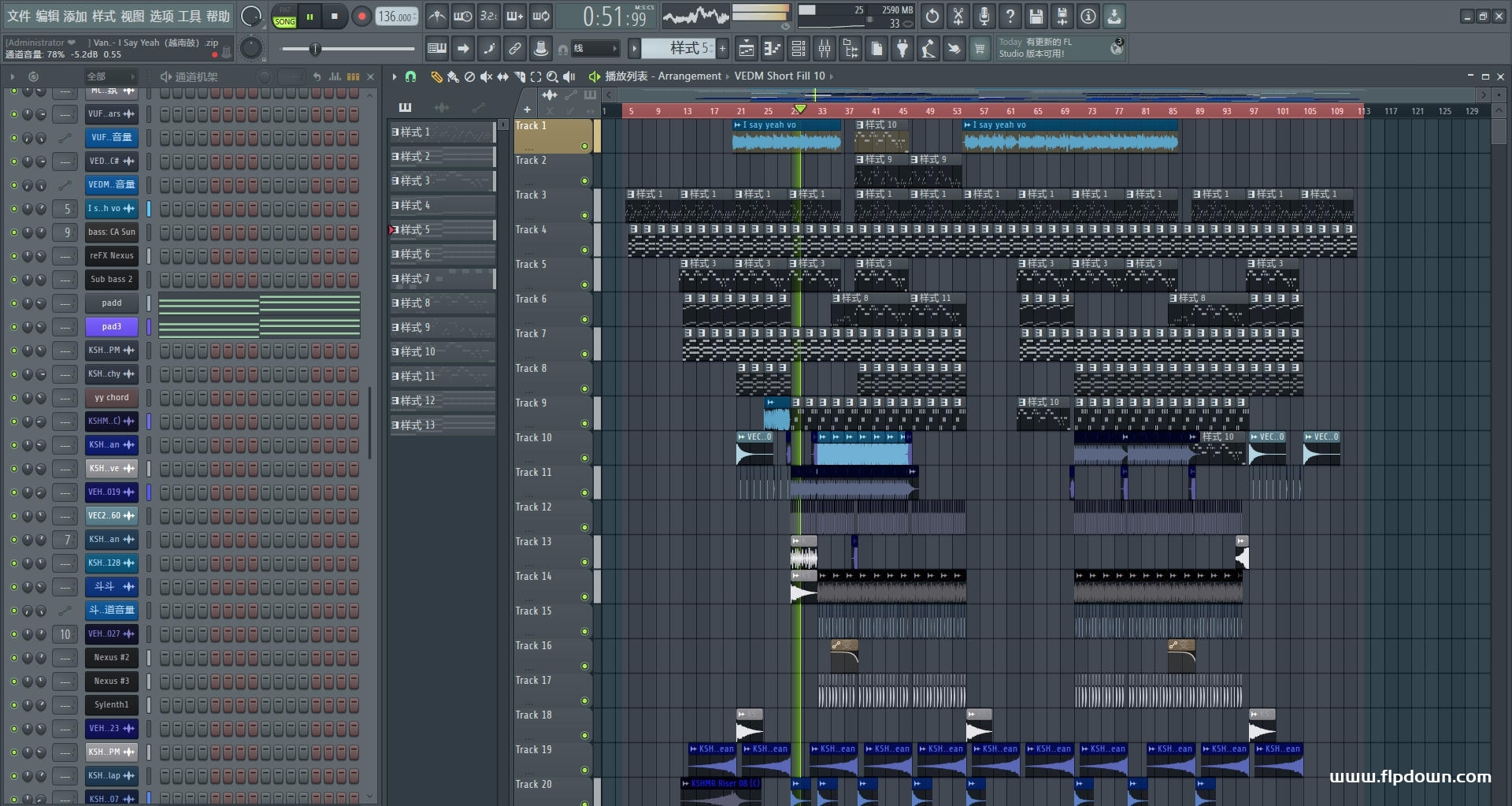Click the save project floppy icon
This screenshot has width=1512, height=806.
[x=1036, y=17]
